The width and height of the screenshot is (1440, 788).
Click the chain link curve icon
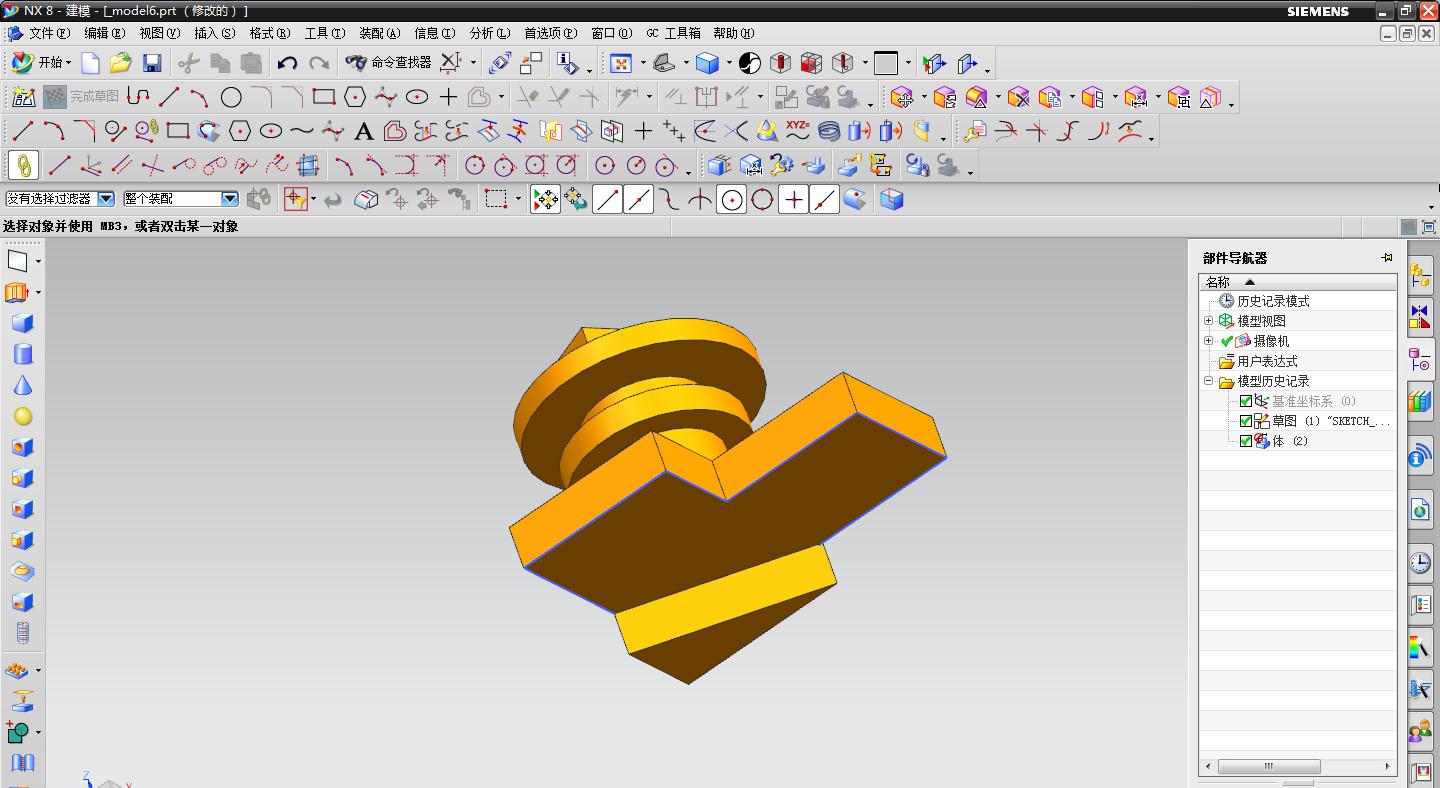[22, 165]
